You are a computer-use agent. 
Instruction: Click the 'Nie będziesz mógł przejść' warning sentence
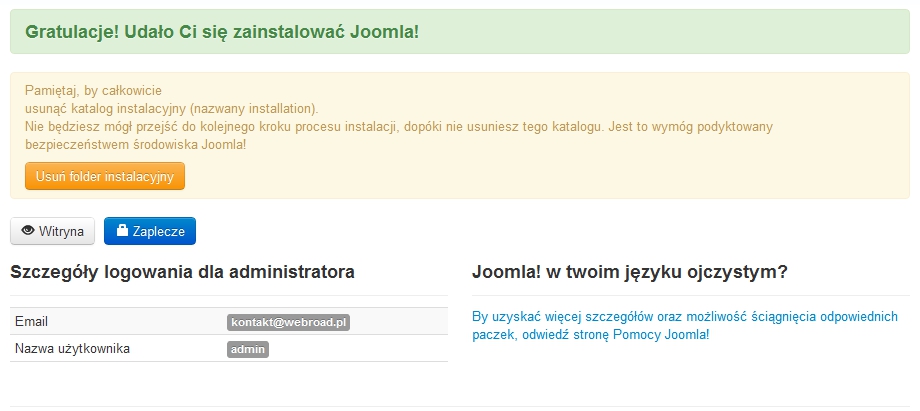(x=400, y=127)
